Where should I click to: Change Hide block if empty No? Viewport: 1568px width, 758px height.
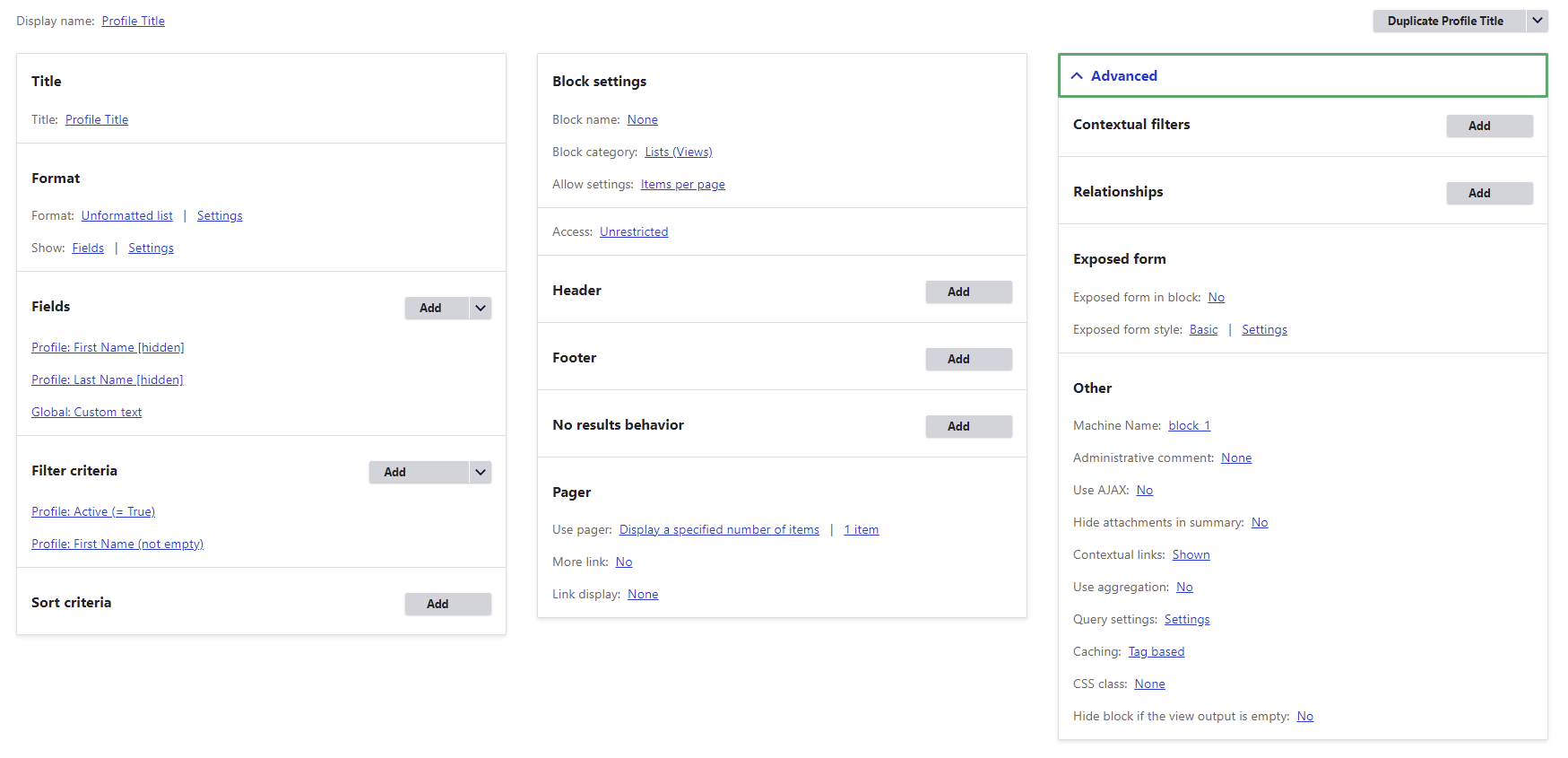coord(1305,716)
